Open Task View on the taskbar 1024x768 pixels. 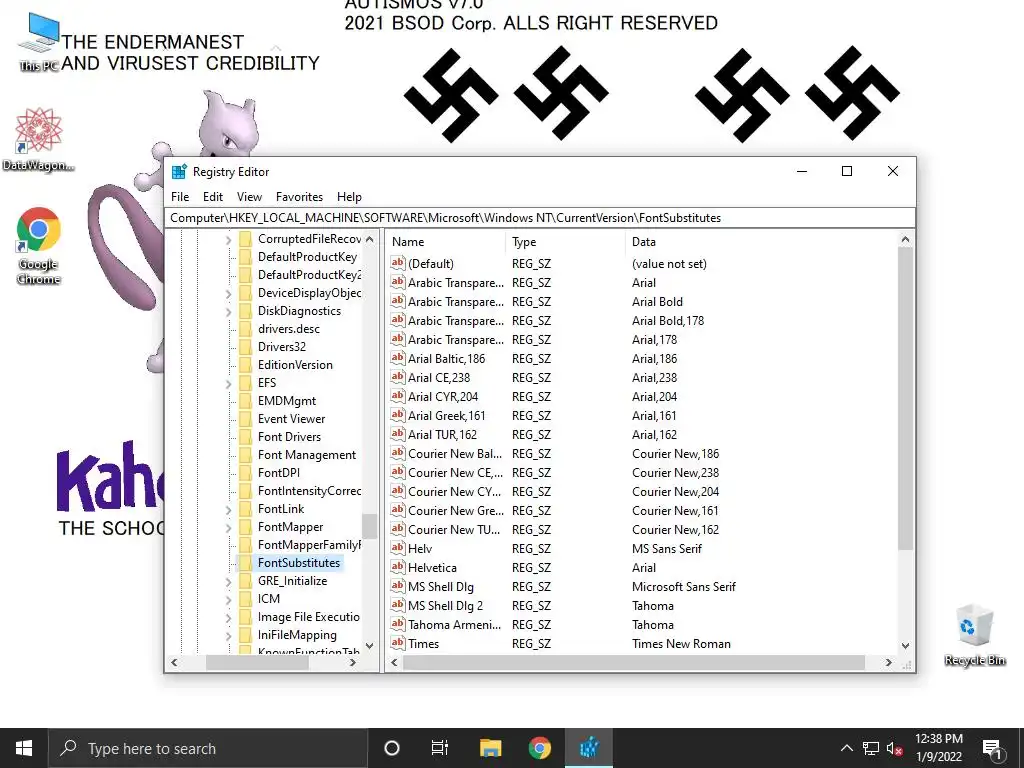(x=440, y=748)
